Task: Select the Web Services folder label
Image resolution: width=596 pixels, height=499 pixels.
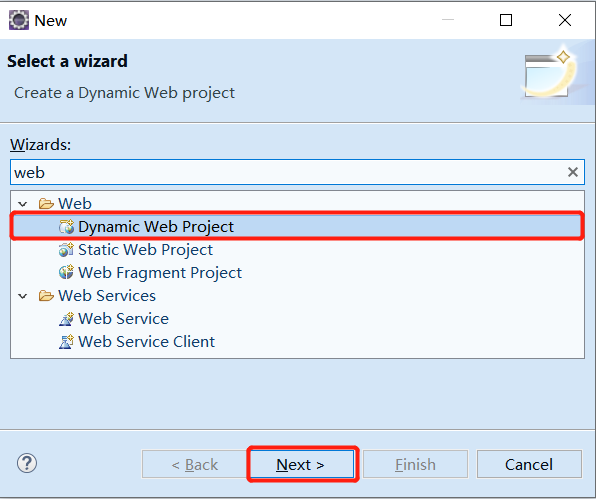Action: (107, 296)
